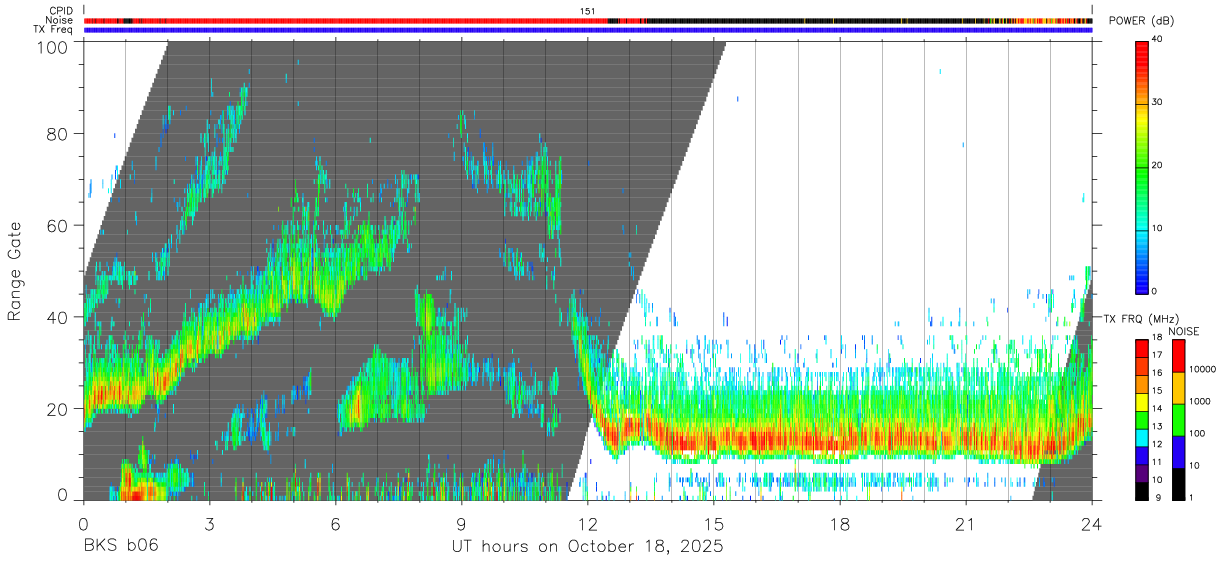Click y-axis tick label 20
The image size is (1228, 567).
(58, 409)
